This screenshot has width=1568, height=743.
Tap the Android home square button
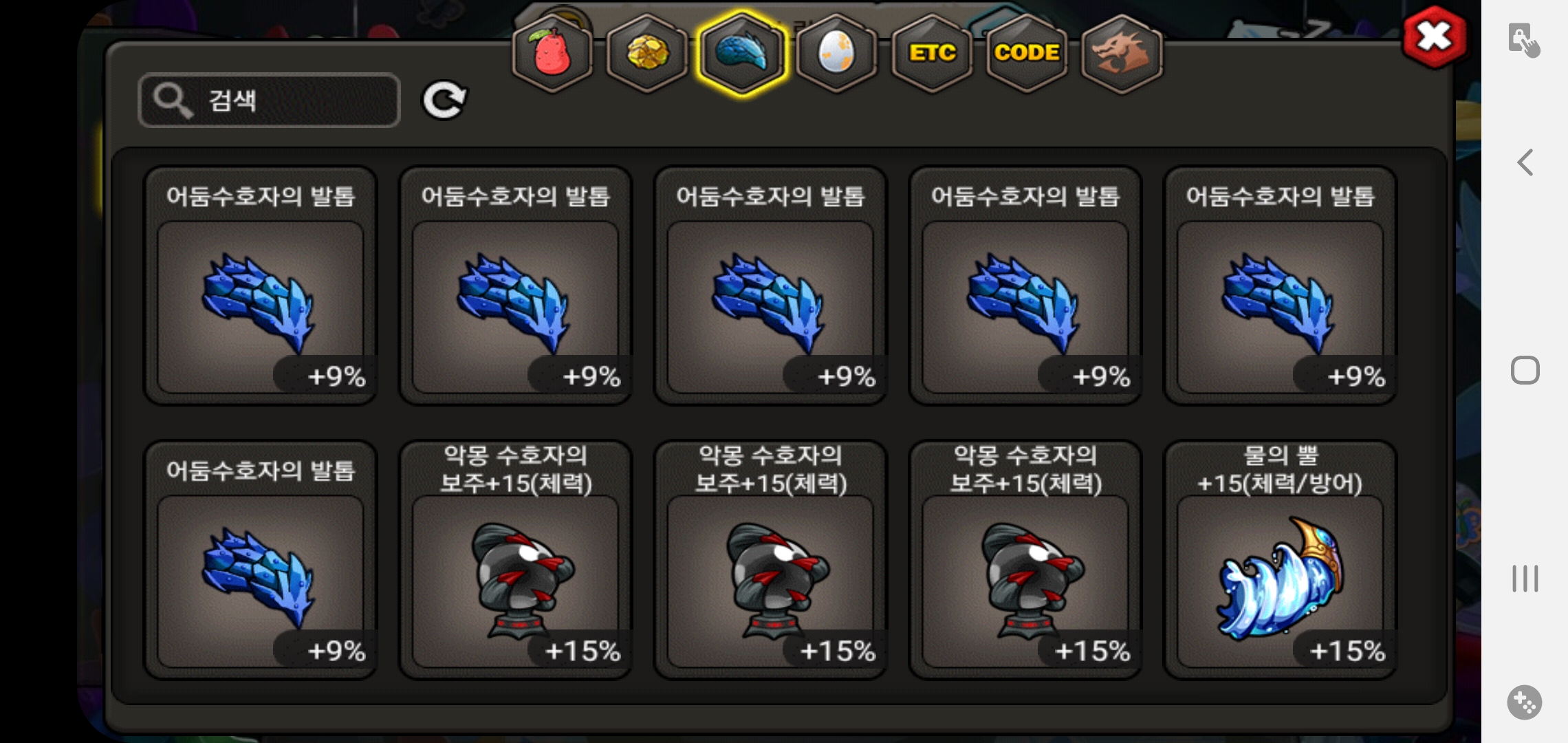click(1525, 370)
